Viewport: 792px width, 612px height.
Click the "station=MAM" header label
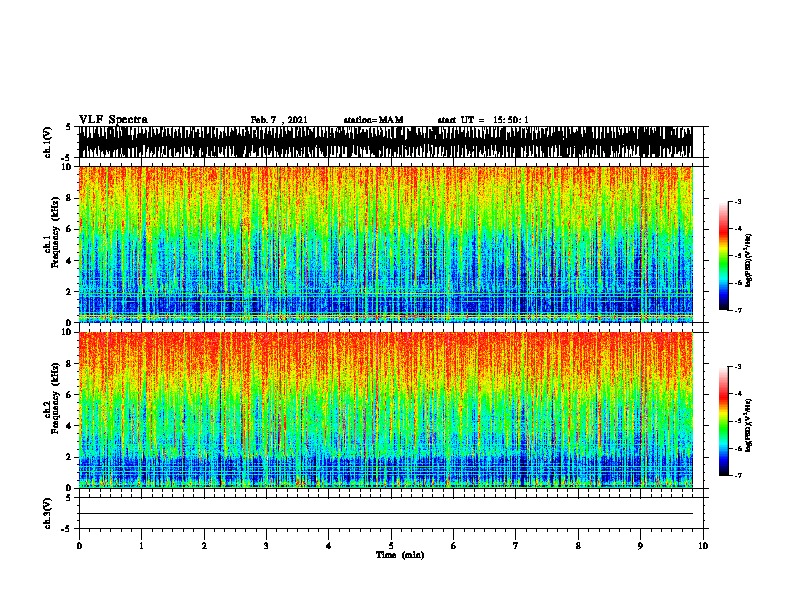[x=373, y=120]
